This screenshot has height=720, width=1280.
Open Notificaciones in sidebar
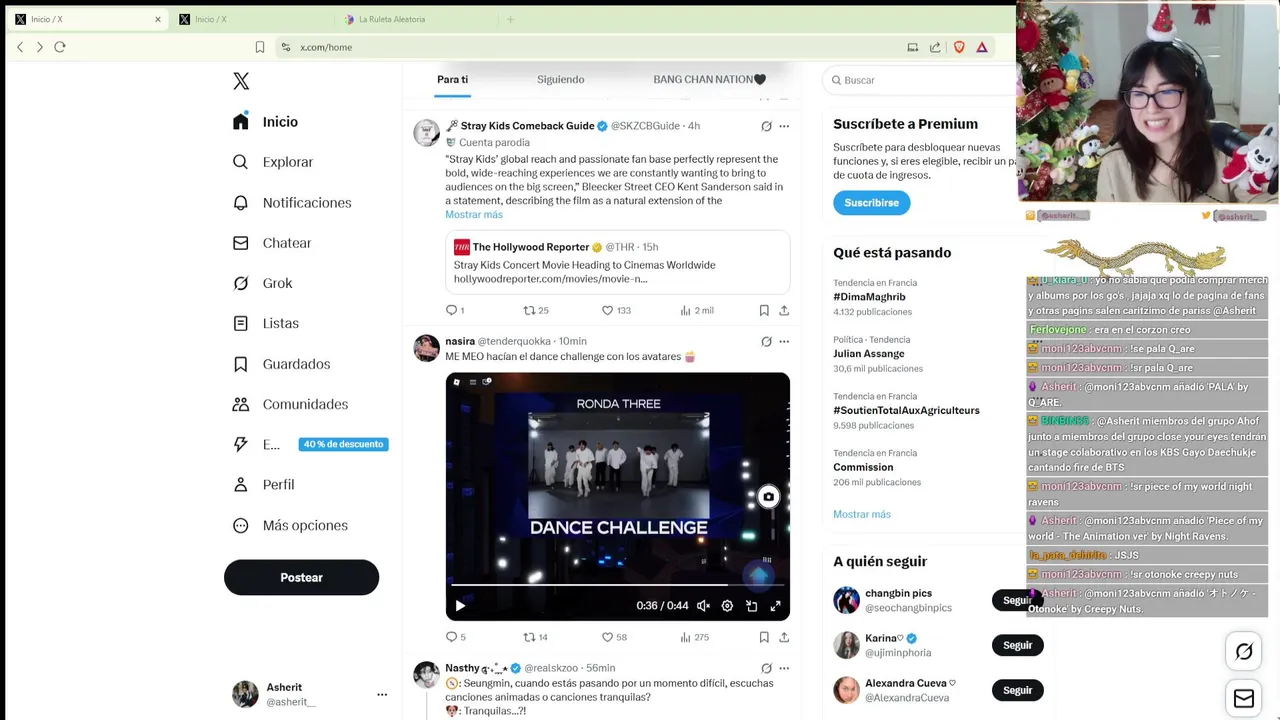pyautogui.click(x=292, y=203)
